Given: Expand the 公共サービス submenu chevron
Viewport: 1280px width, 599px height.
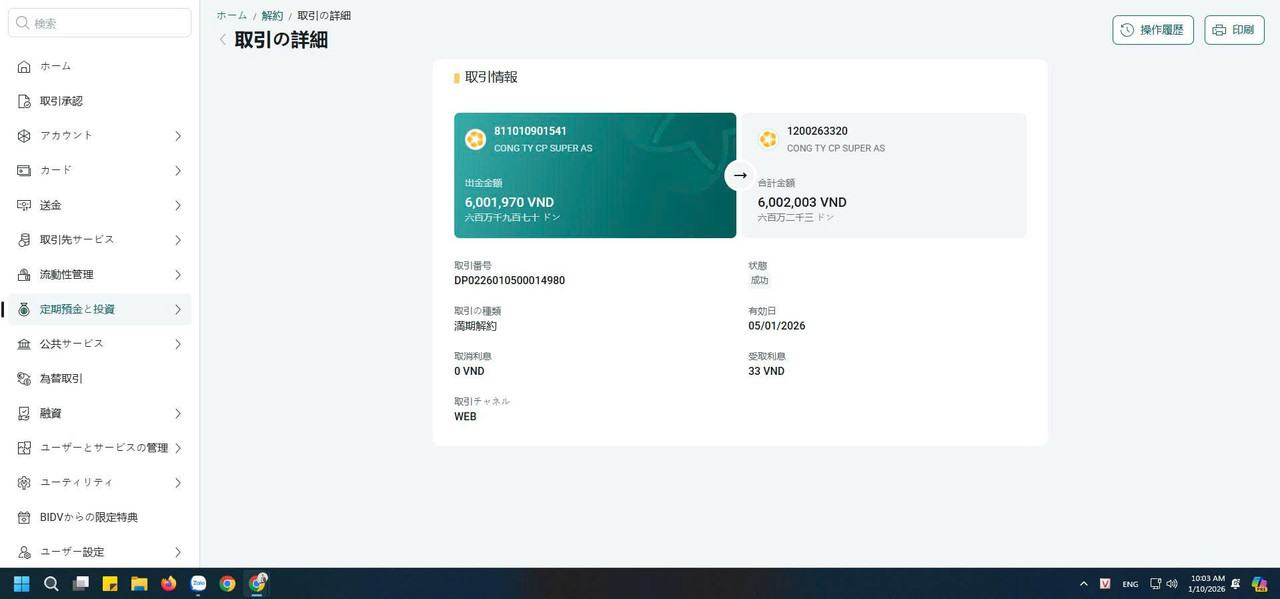Looking at the screenshot, I should point(178,344).
